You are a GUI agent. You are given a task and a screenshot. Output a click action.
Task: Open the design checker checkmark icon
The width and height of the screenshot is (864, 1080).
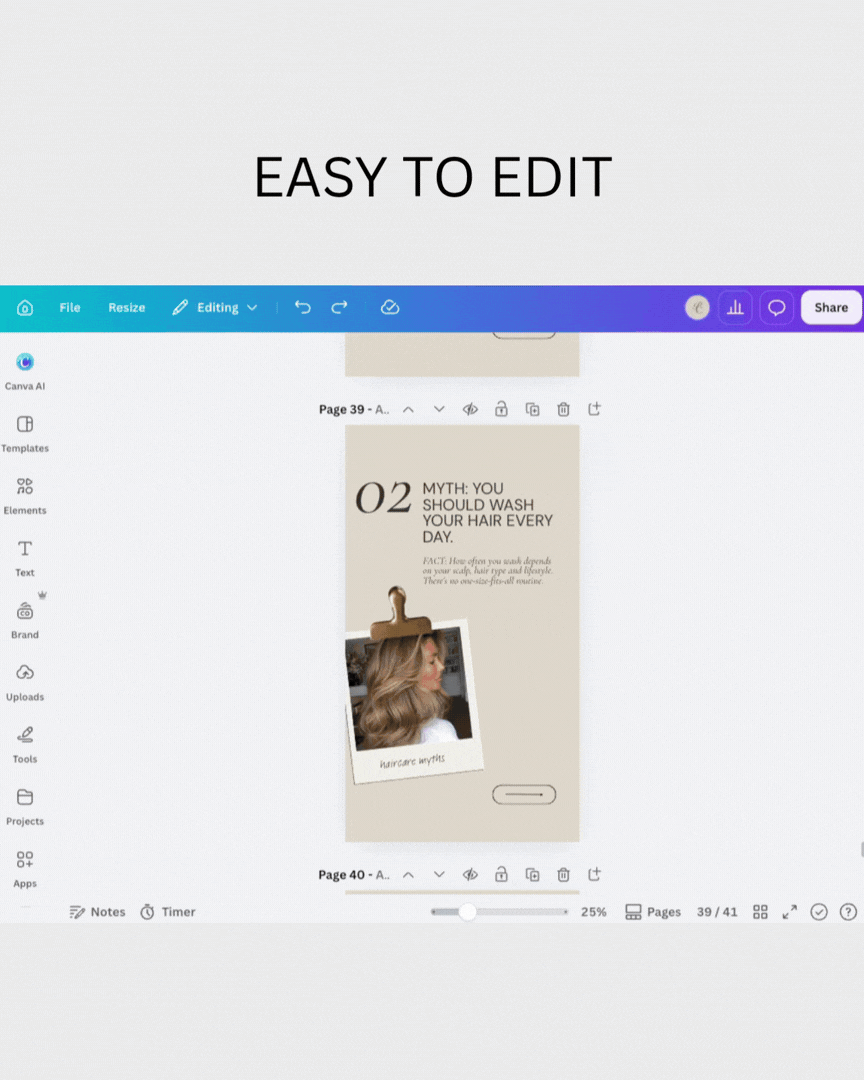tap(819, 912)
